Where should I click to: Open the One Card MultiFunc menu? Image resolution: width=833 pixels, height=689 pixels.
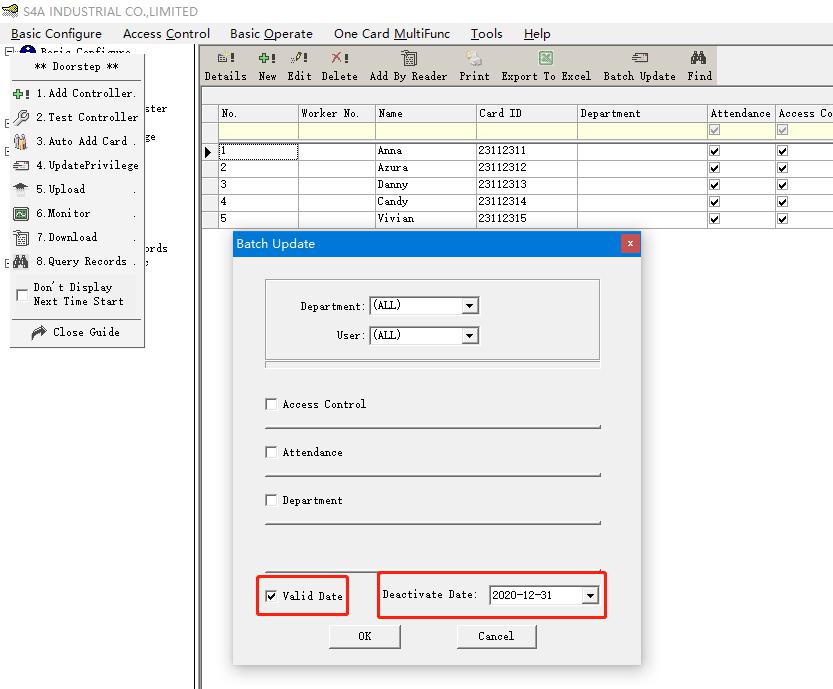point(391,34)
